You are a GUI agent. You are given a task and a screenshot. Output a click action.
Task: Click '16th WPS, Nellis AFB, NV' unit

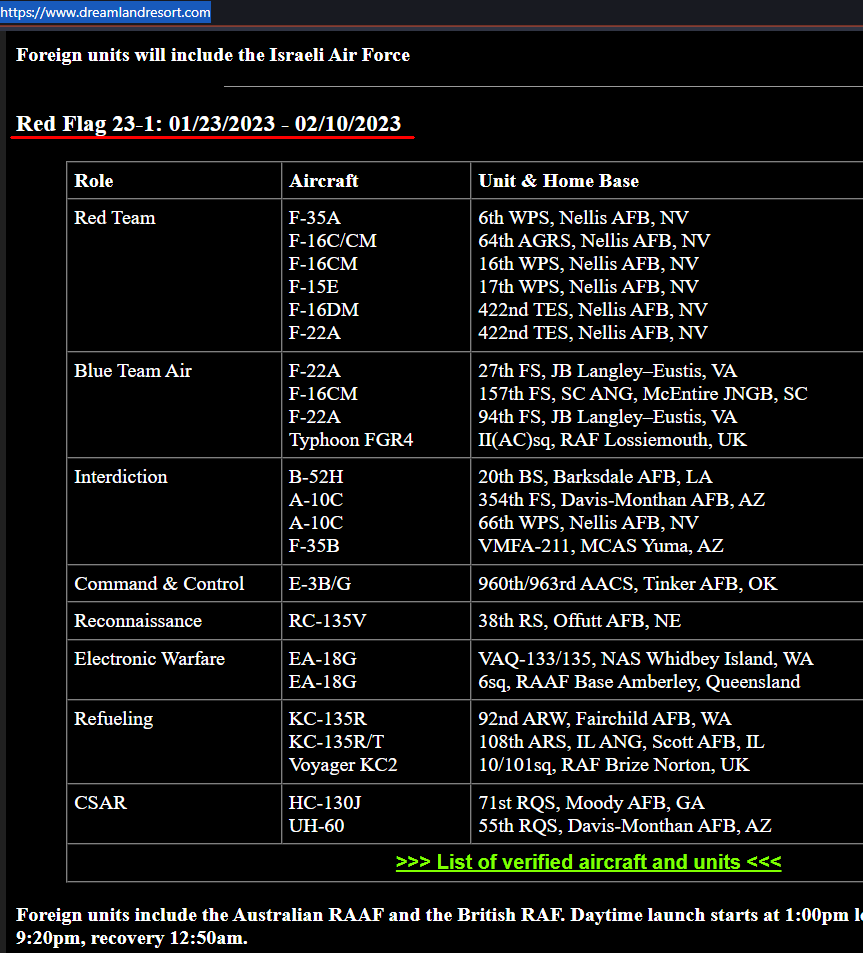click(588, 264)
